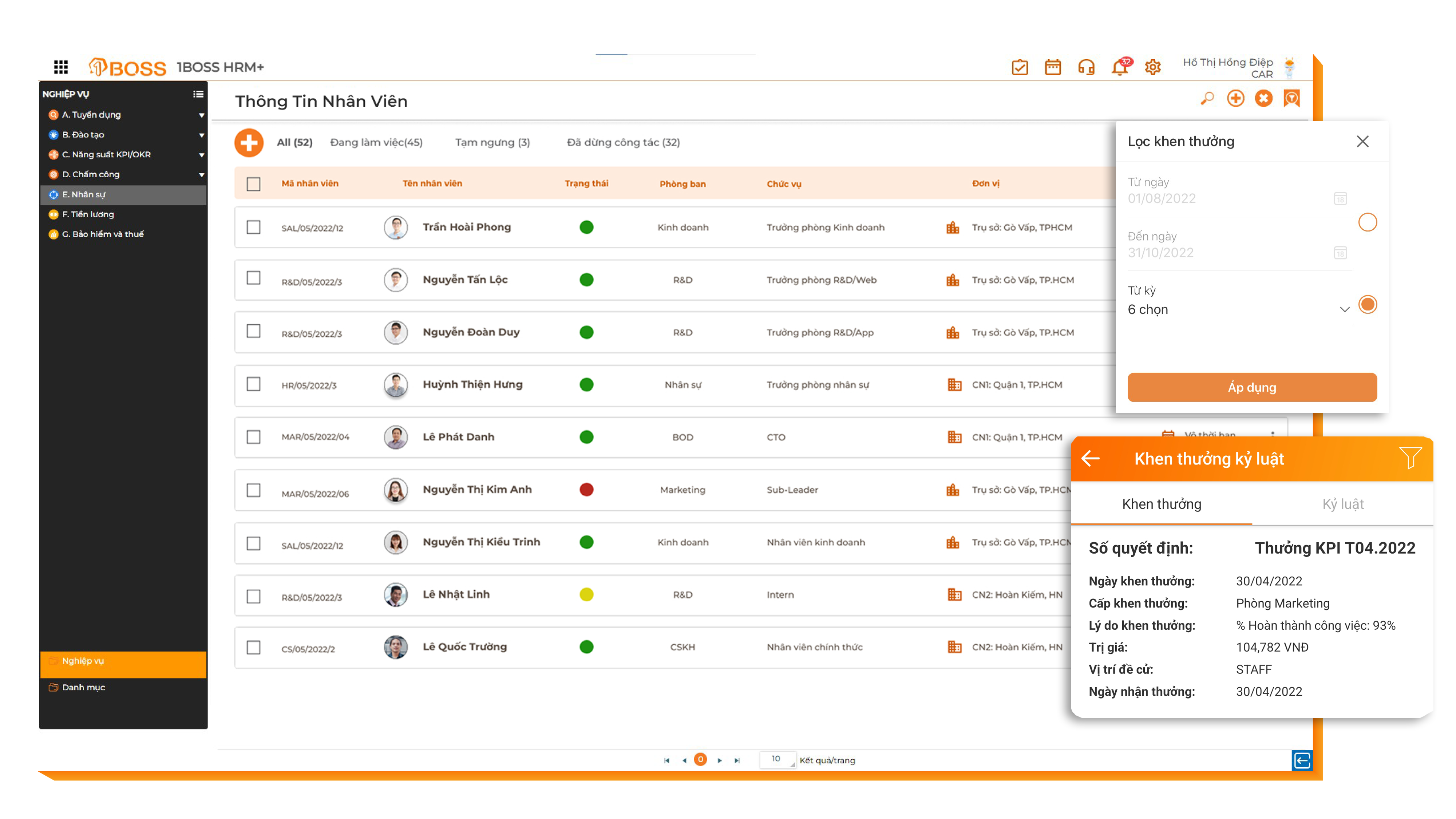
Task: Open Danh mục in the sidebar
Action: 83,687
